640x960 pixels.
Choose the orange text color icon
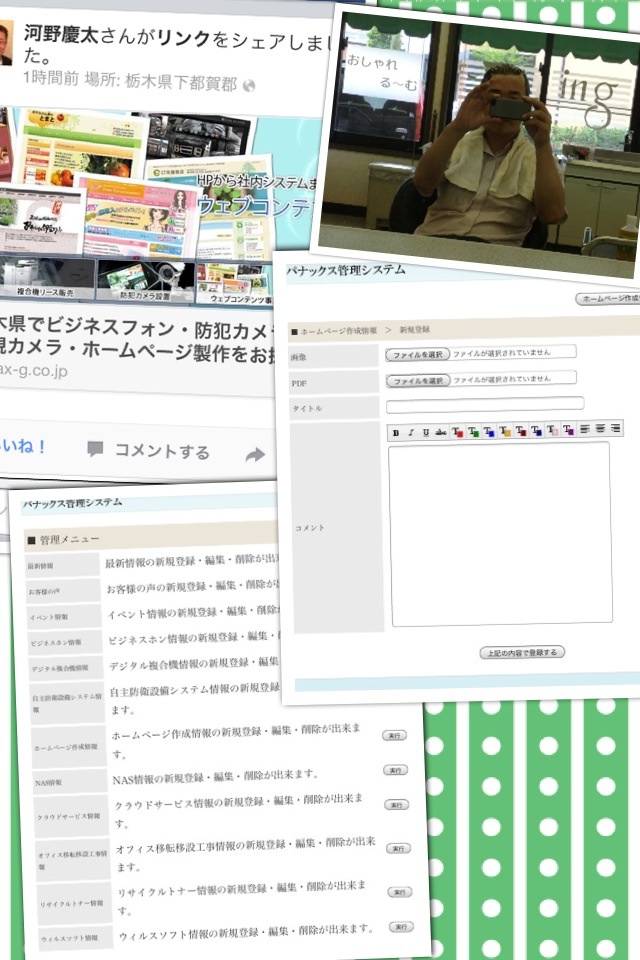[505, 430]
